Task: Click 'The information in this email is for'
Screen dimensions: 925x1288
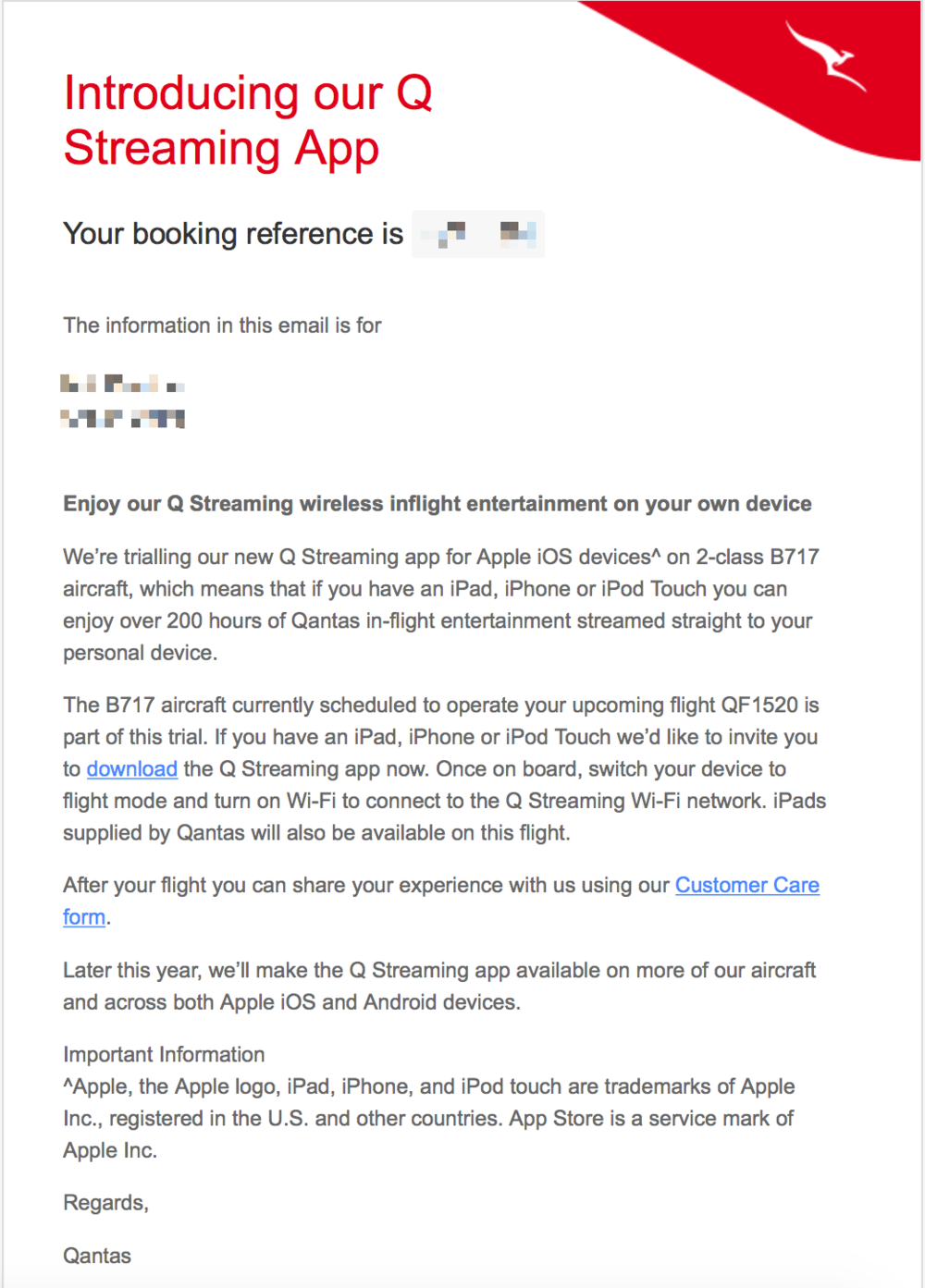Action: 222,325
